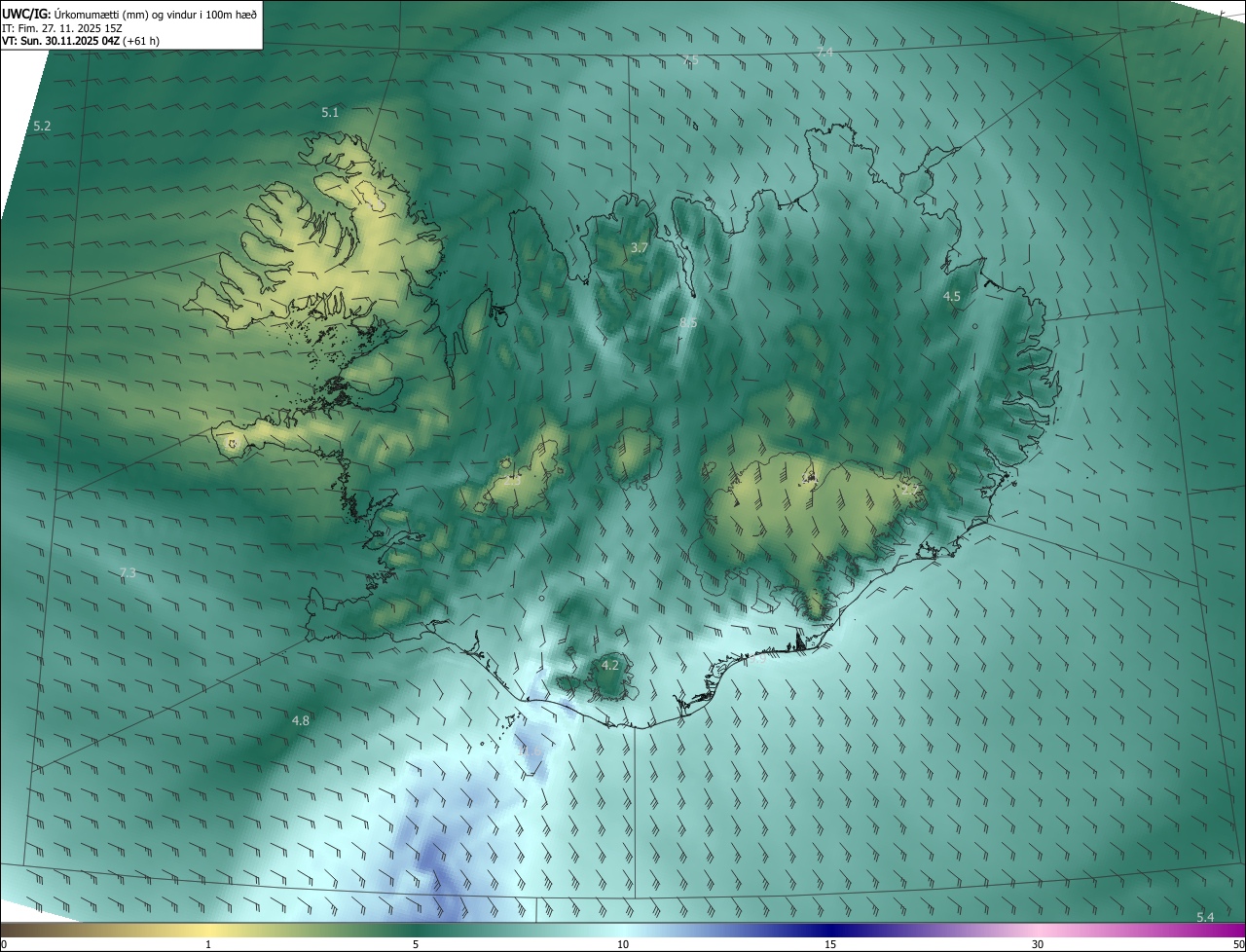This screenshot has height=952, width=1246.
Task: Click the 7.5 value label
Action: [689, 60]
